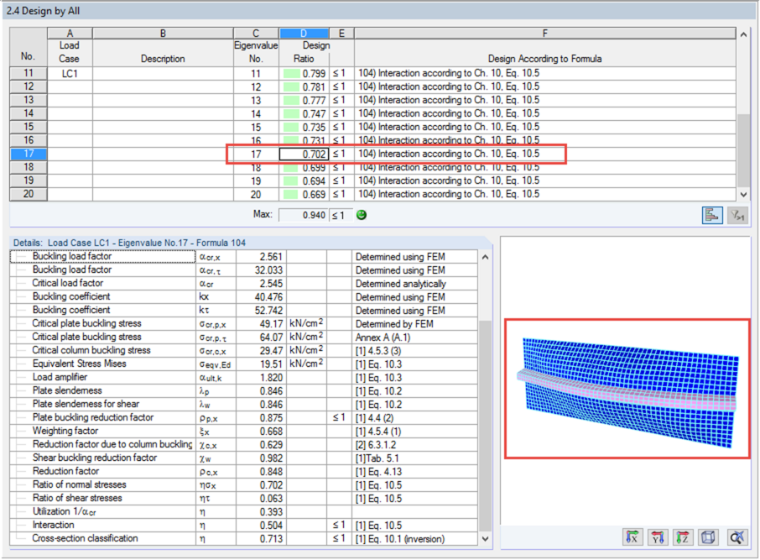Select Load amplifier row
Image resolution: width=760 pixels, height=560 pixels.
click(243, 377)
